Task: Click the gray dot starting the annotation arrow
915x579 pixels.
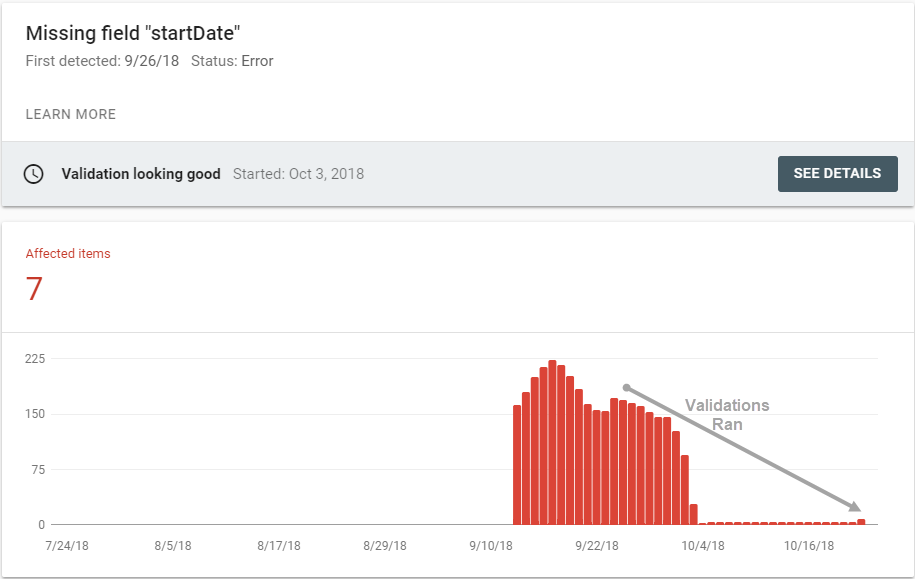Action: [626, 388]
